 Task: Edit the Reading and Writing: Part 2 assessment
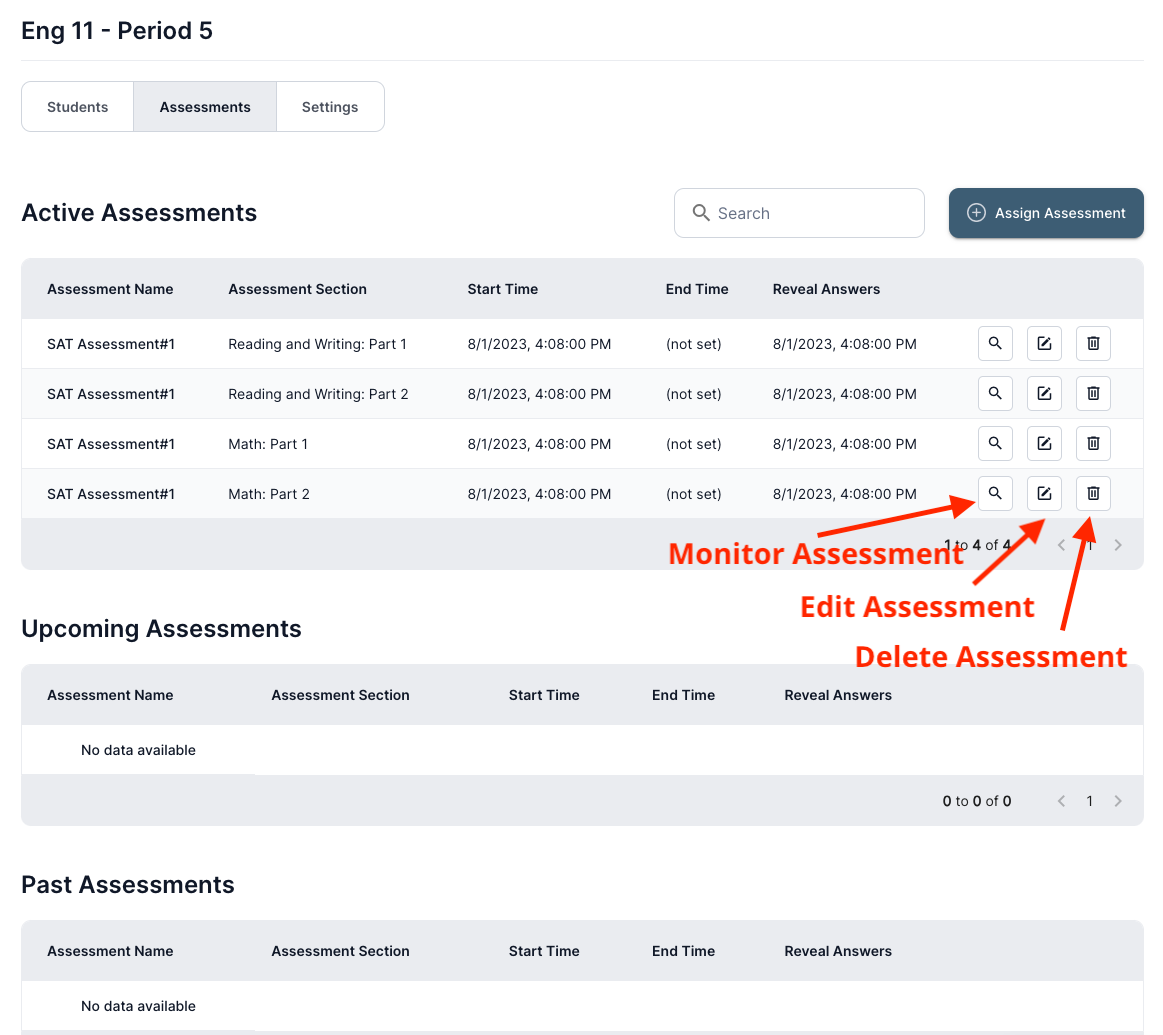point(1044,393)
